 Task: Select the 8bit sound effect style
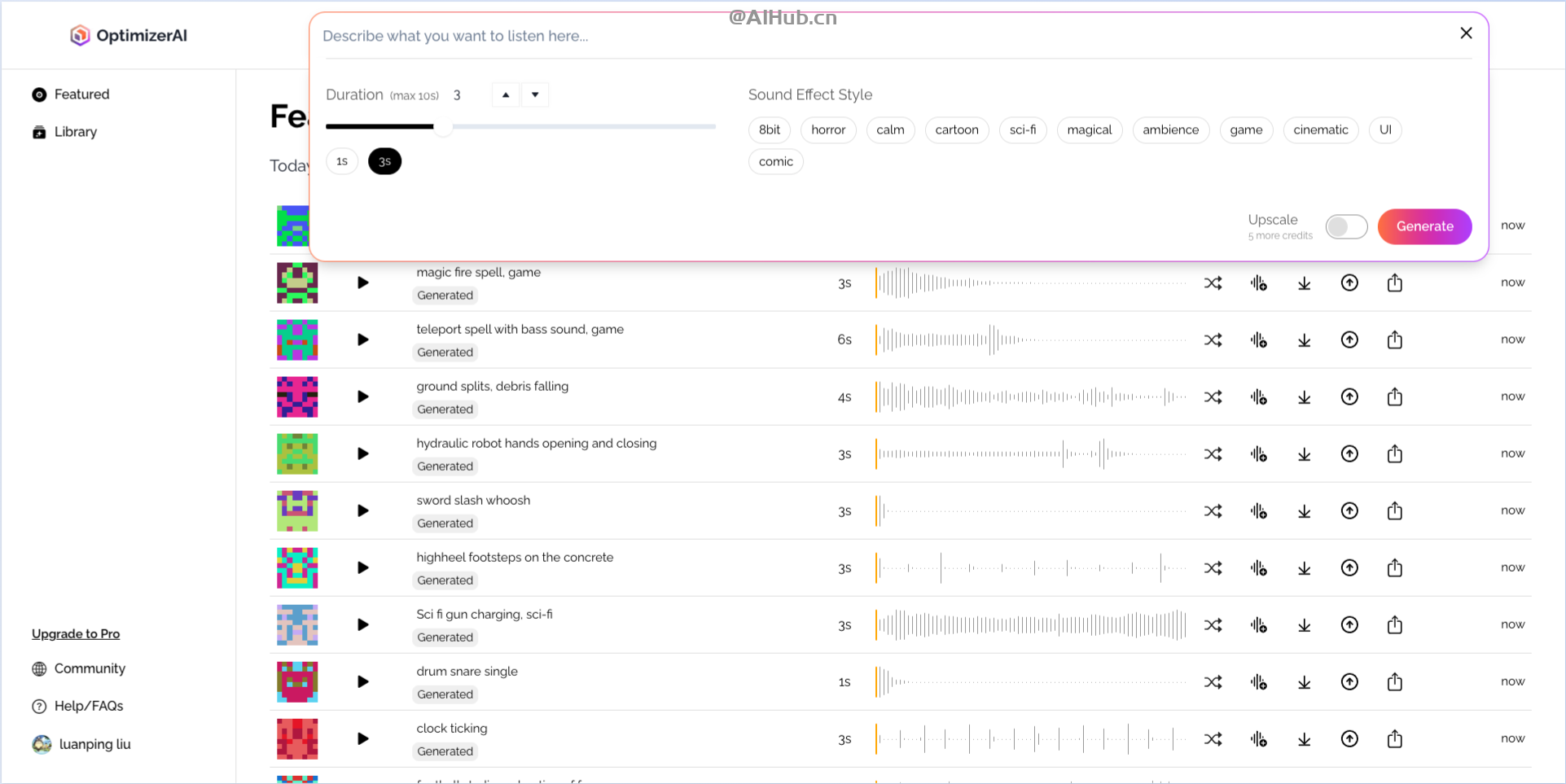tap(770, 130)
